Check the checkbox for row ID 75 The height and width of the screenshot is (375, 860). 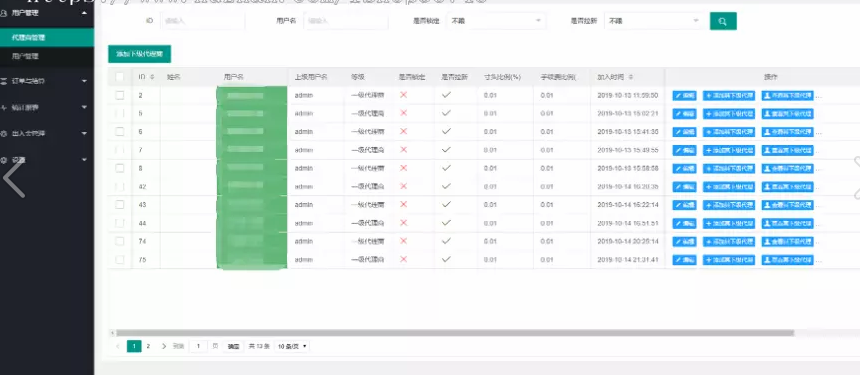[120, 259]
